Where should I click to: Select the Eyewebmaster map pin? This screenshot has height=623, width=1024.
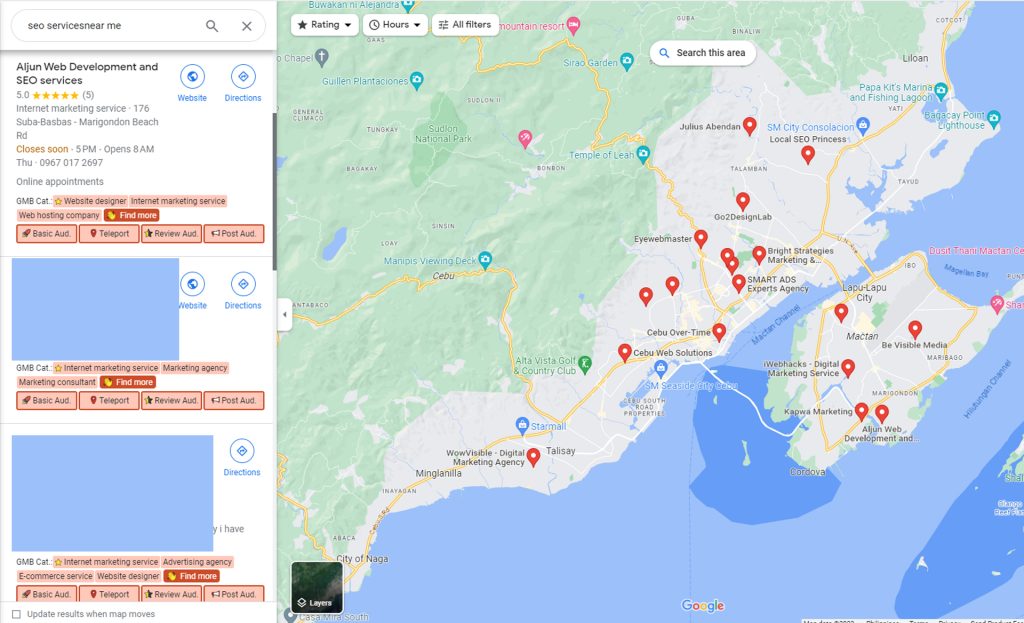tap(701, 238)
